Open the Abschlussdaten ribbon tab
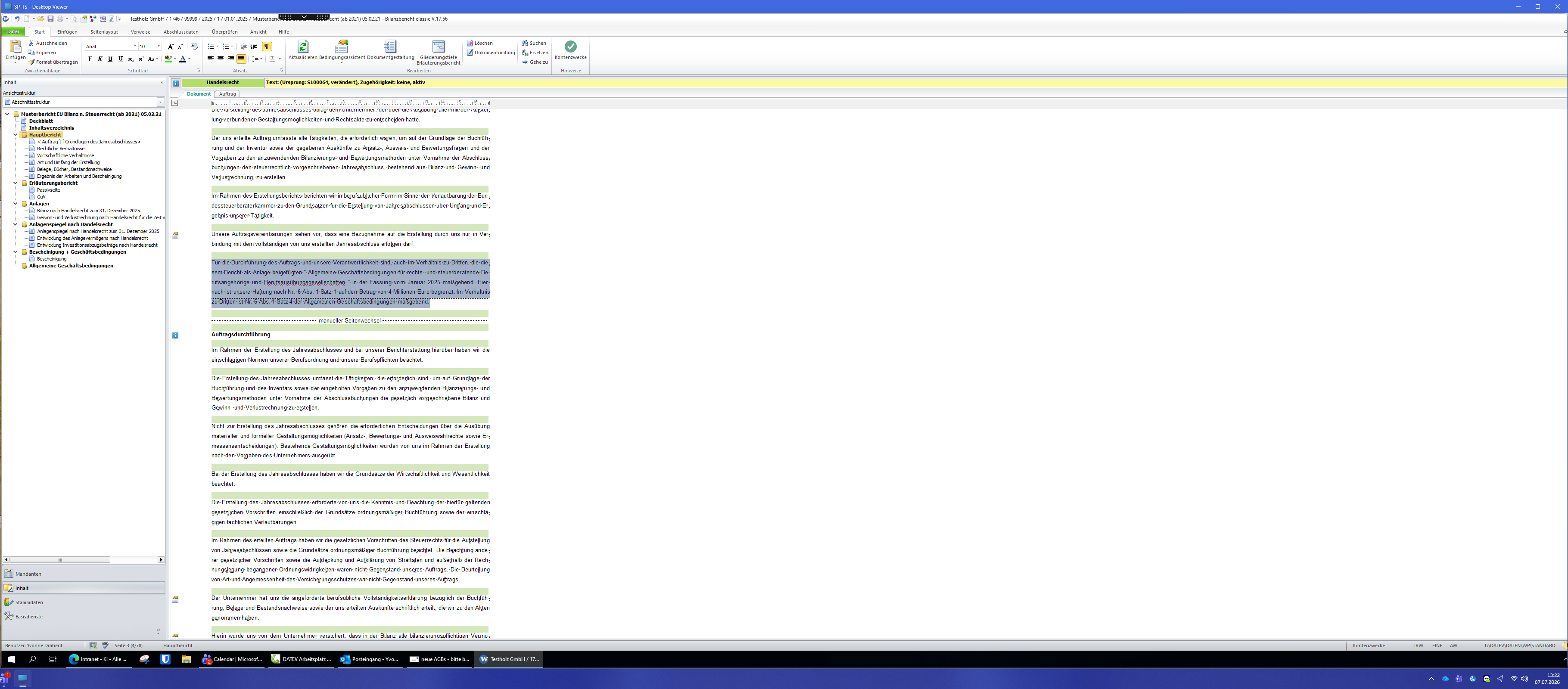 181,32
